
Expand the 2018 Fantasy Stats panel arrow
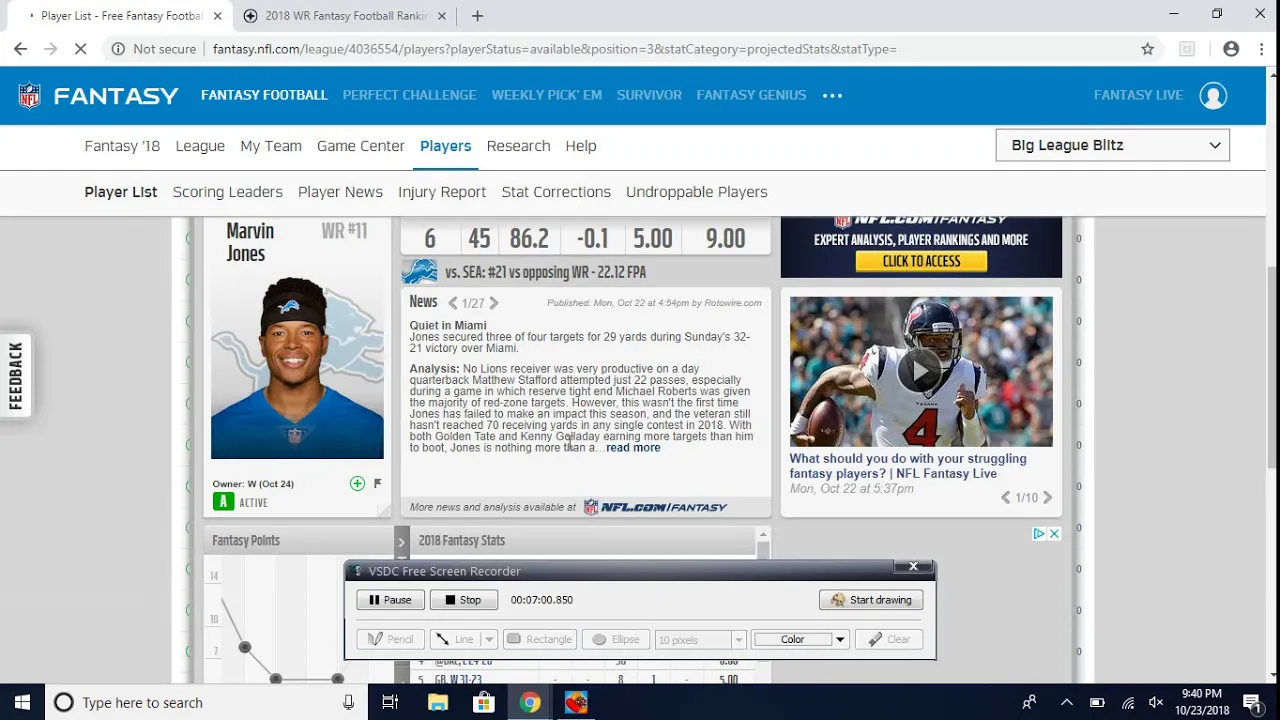pyautogui.click(x=402, y=541)
